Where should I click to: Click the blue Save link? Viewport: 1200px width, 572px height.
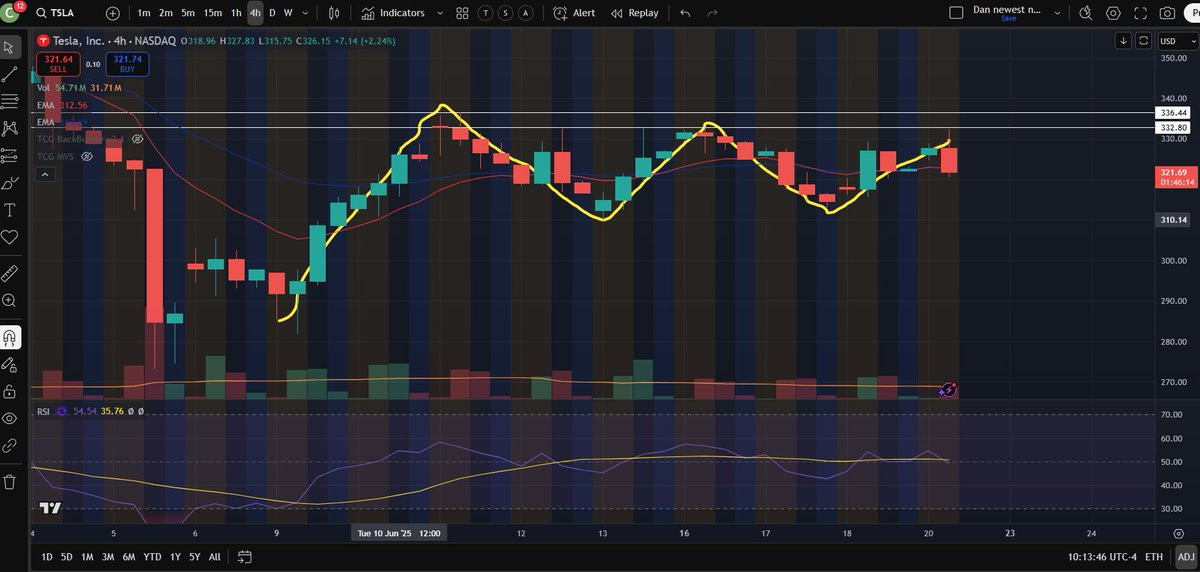(1008, 19)
